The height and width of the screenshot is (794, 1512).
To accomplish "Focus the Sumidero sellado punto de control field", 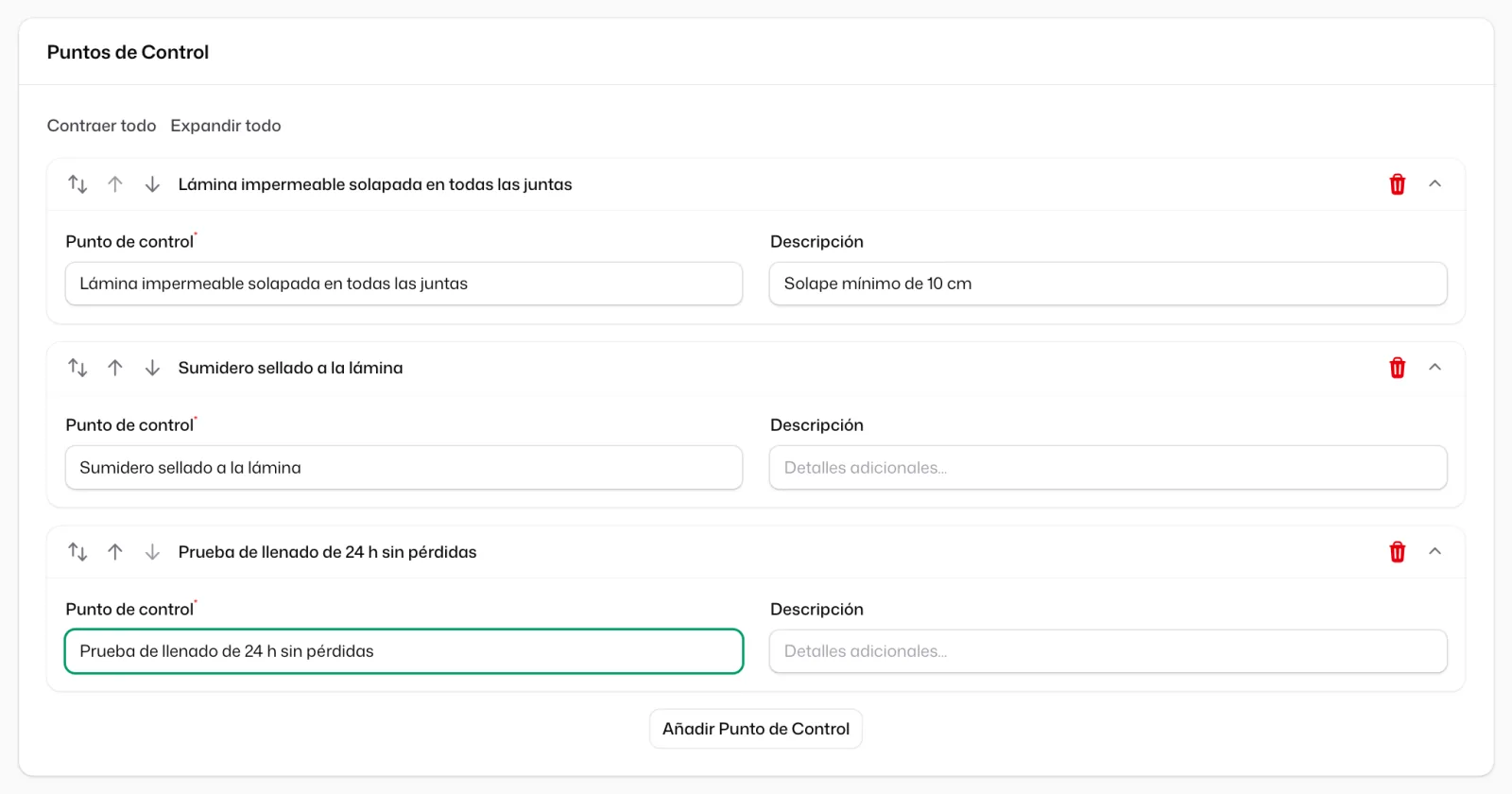I will click(404, 468).
